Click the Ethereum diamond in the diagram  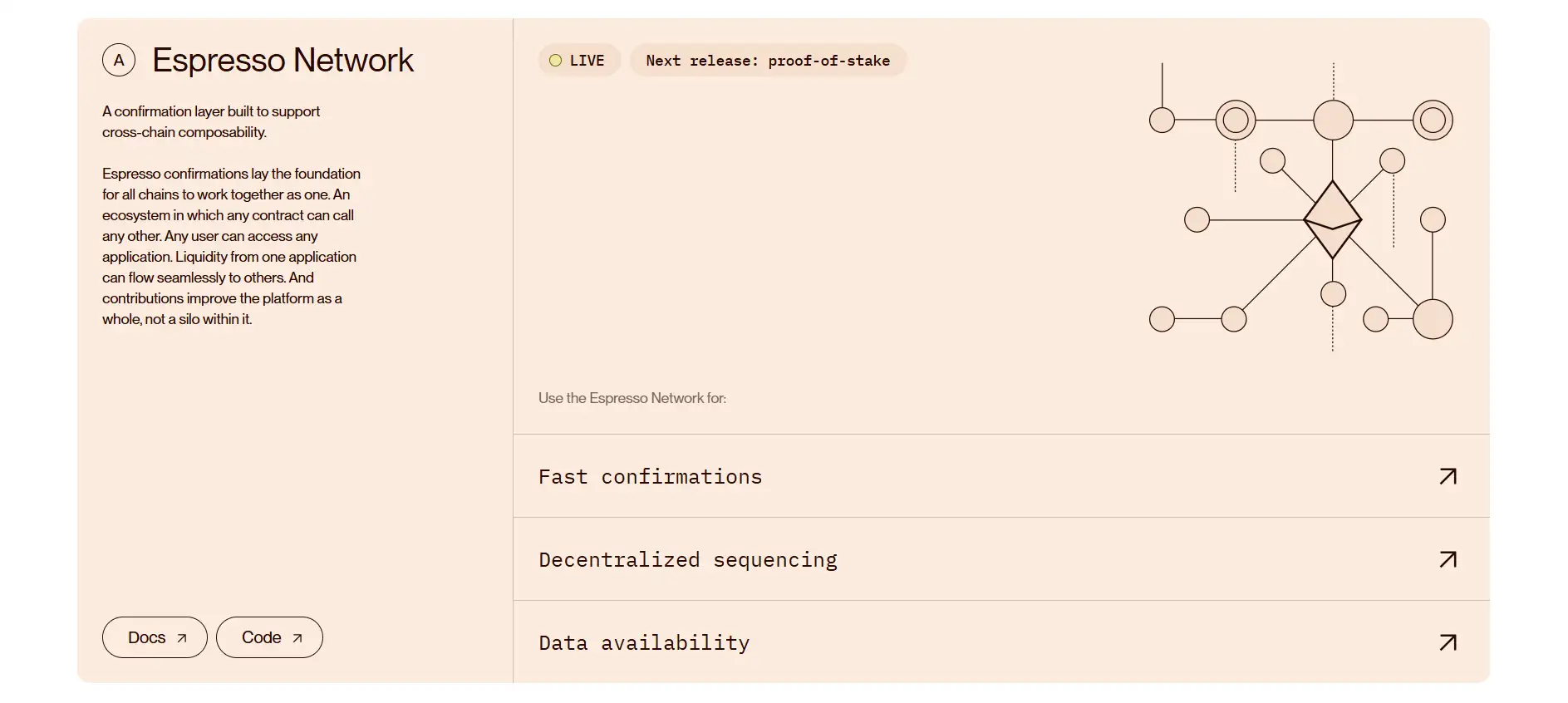tap(1332, 219)
